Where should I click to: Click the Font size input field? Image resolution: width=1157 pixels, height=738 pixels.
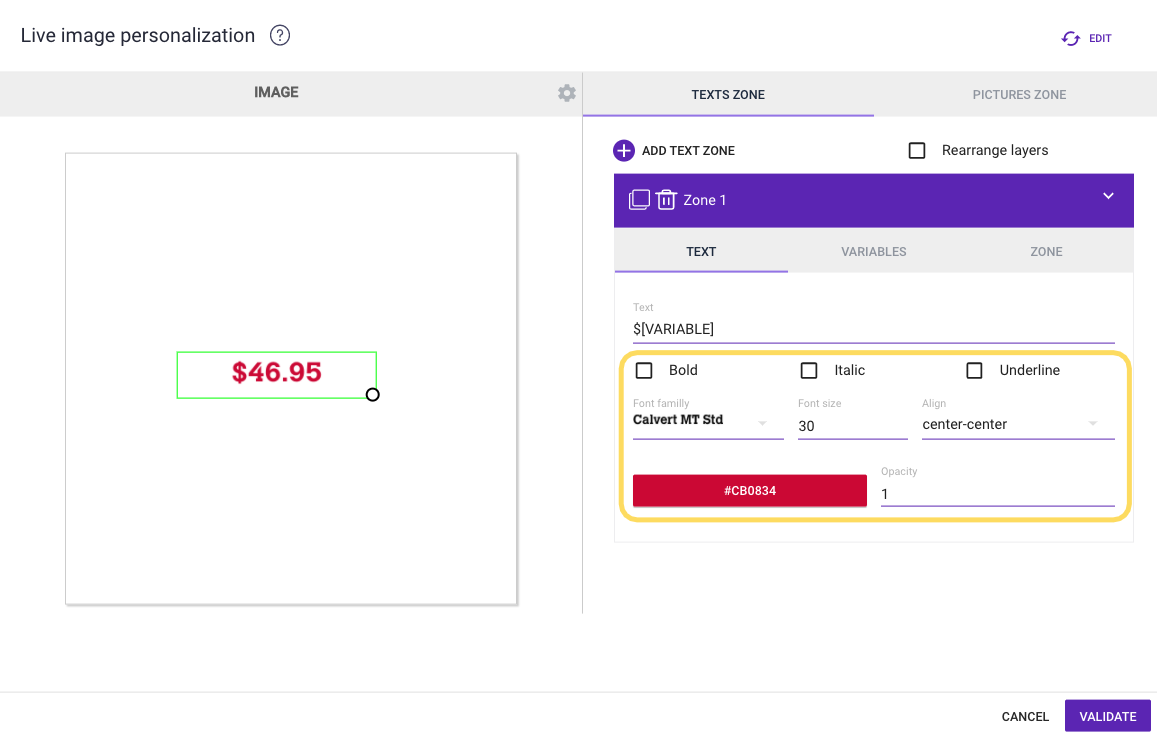852,426
